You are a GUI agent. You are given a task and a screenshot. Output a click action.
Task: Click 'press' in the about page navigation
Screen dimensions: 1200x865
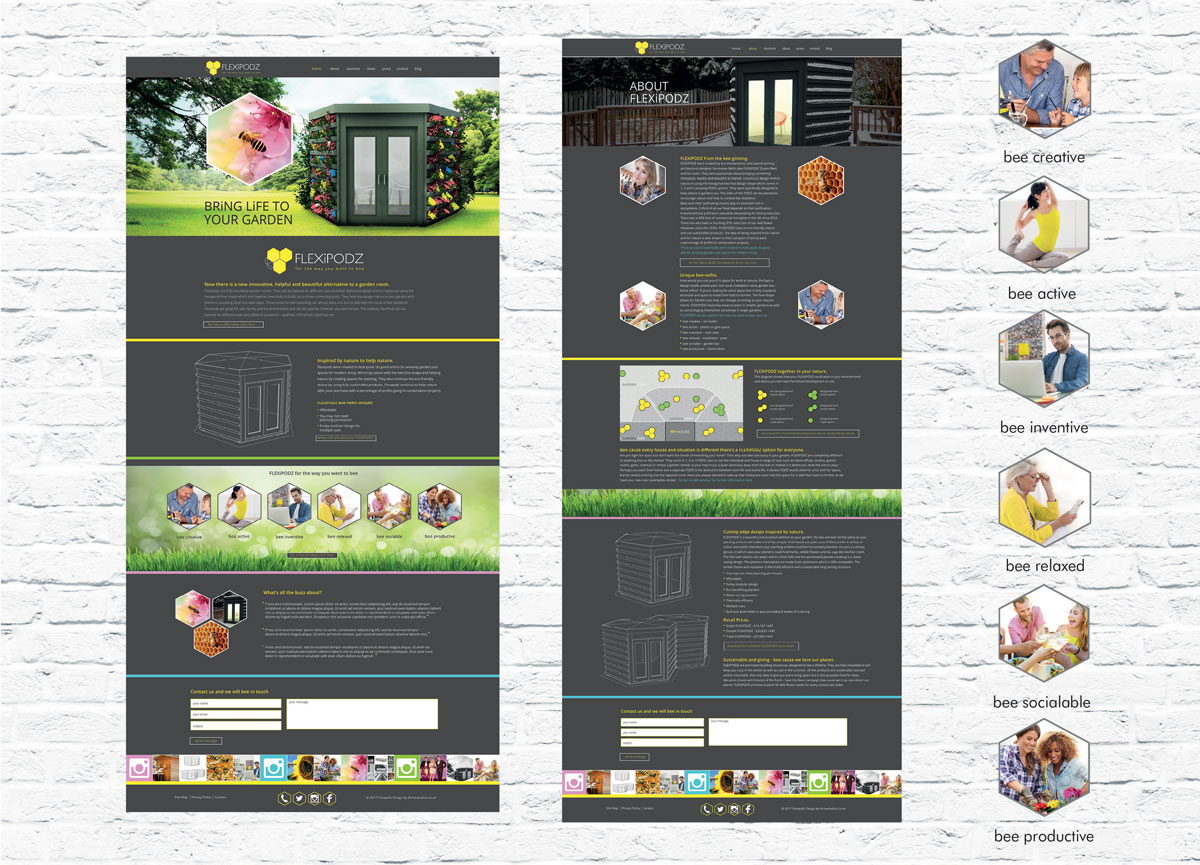click(x=800, y=49)
